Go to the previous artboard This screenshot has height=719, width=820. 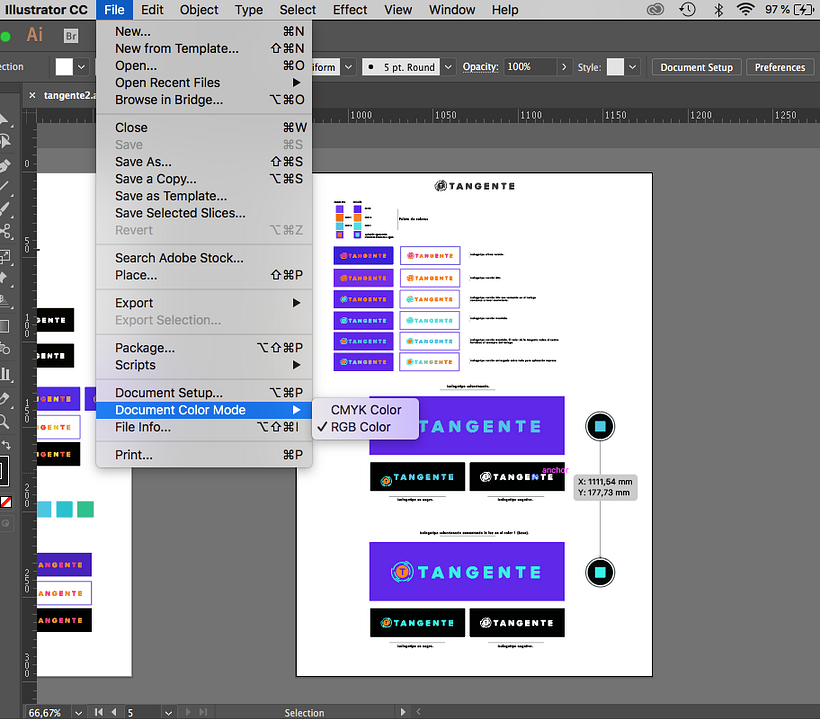pyautogui.click(x=114, y=712)
